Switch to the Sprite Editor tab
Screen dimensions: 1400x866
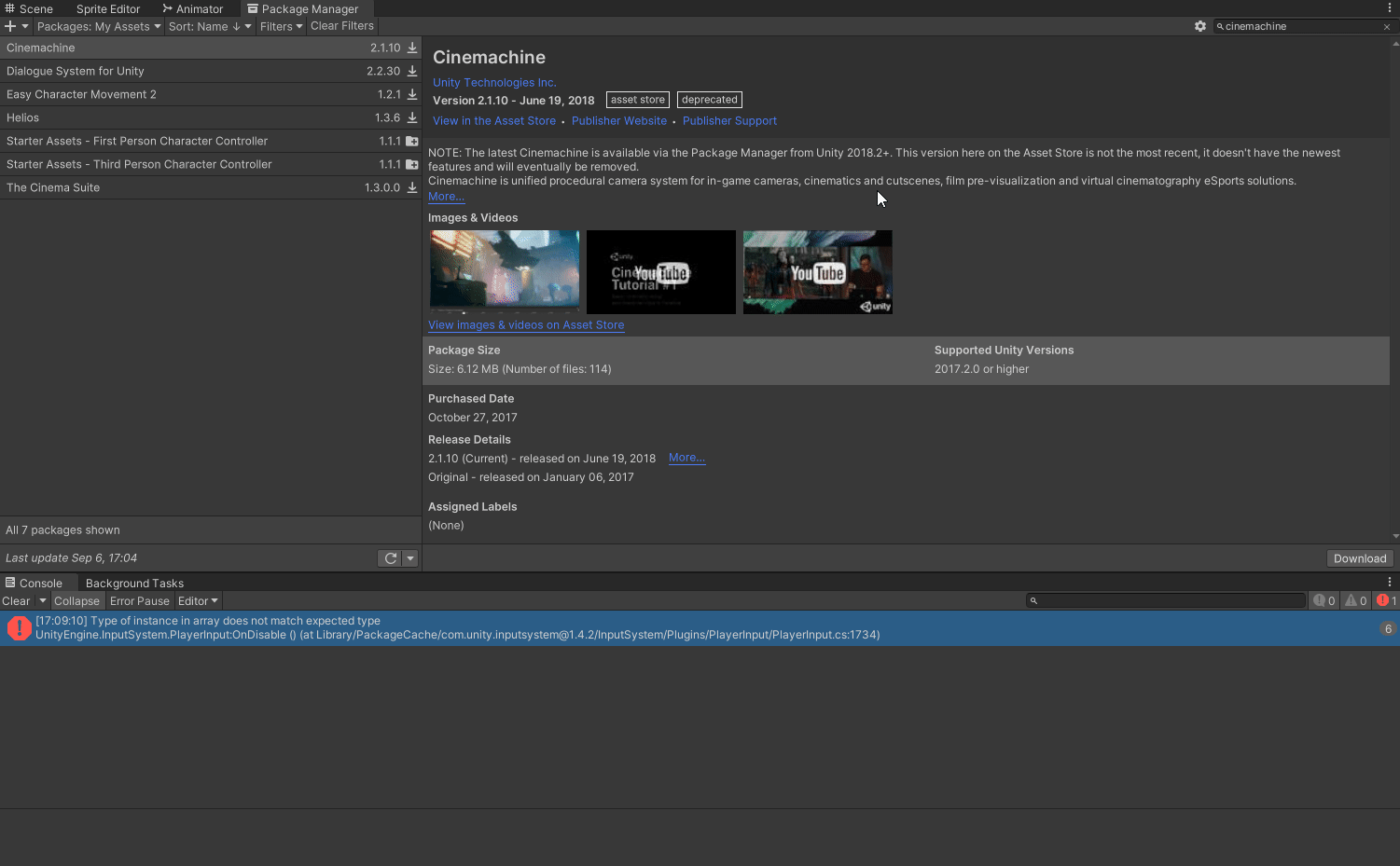tap(108, 8)
